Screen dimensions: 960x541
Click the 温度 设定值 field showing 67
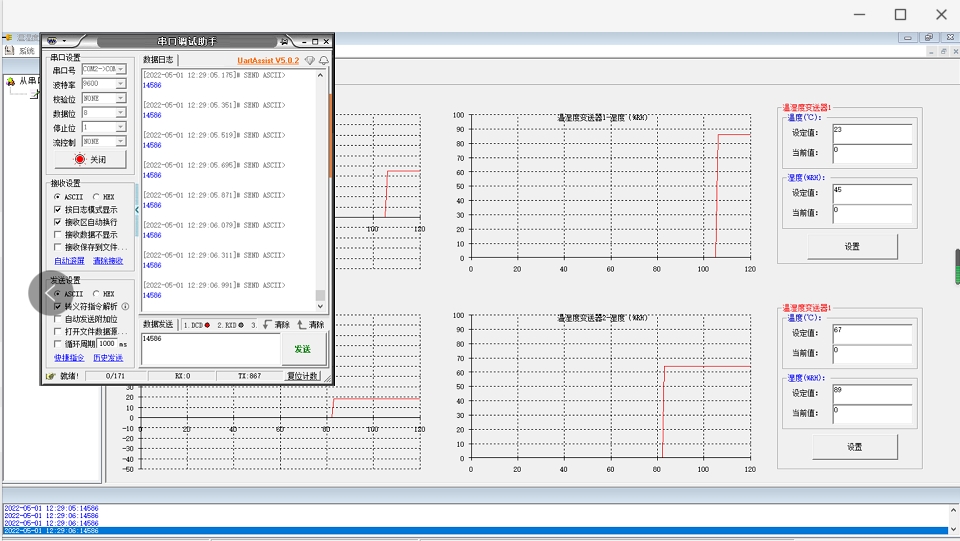tap(872, 334)
